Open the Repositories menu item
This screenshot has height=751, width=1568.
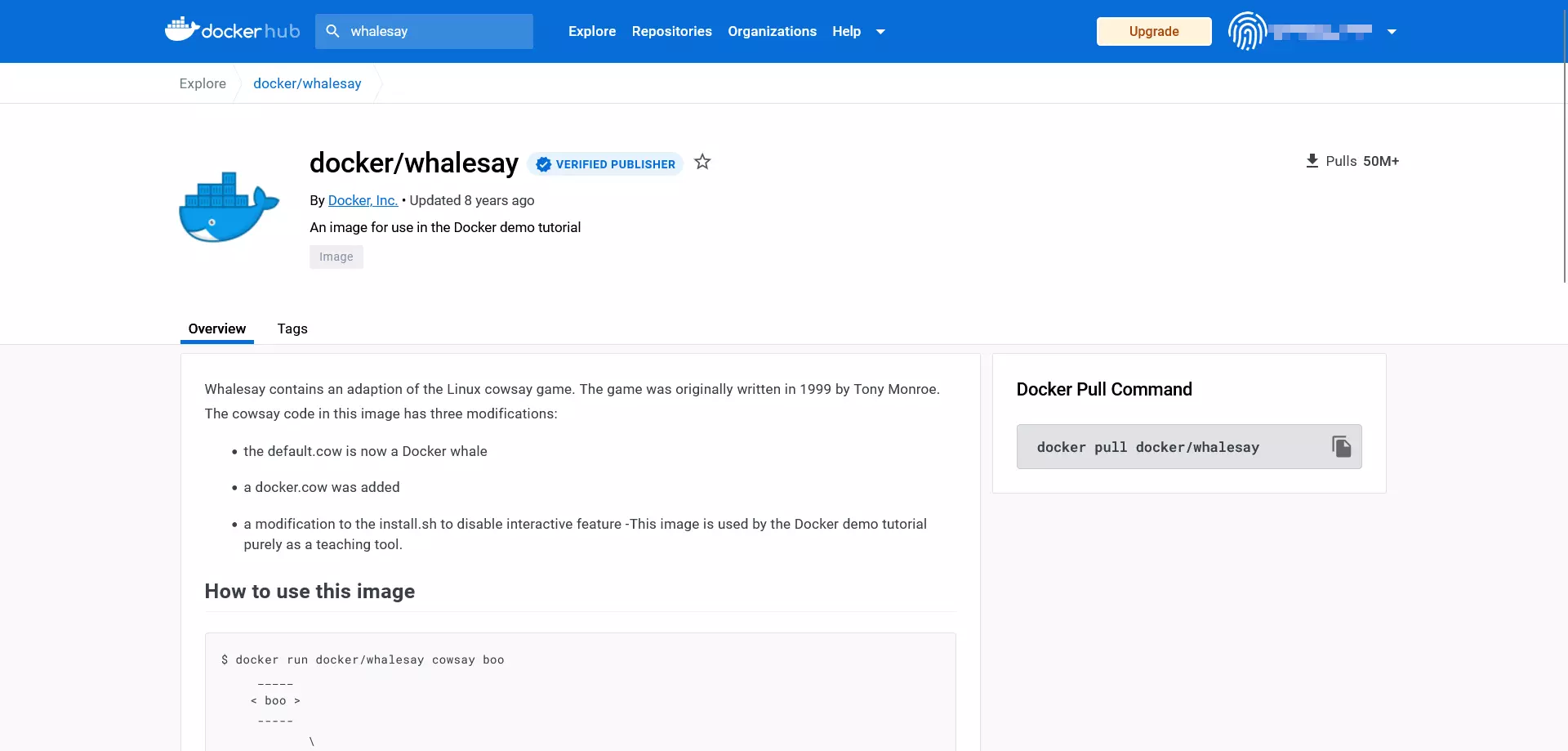click(671, 31)
